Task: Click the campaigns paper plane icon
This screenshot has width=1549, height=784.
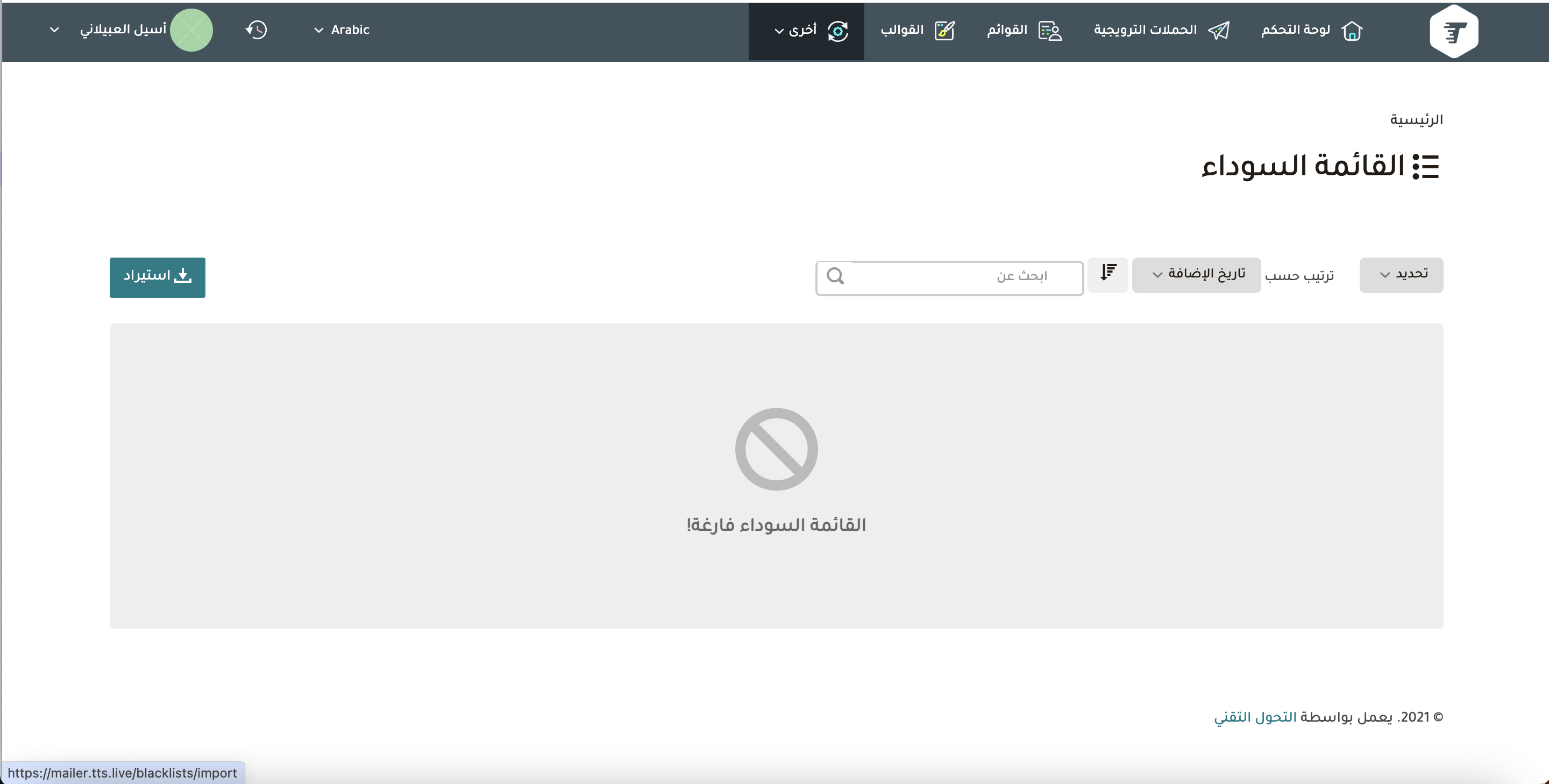Action: tap(1219, 30)
